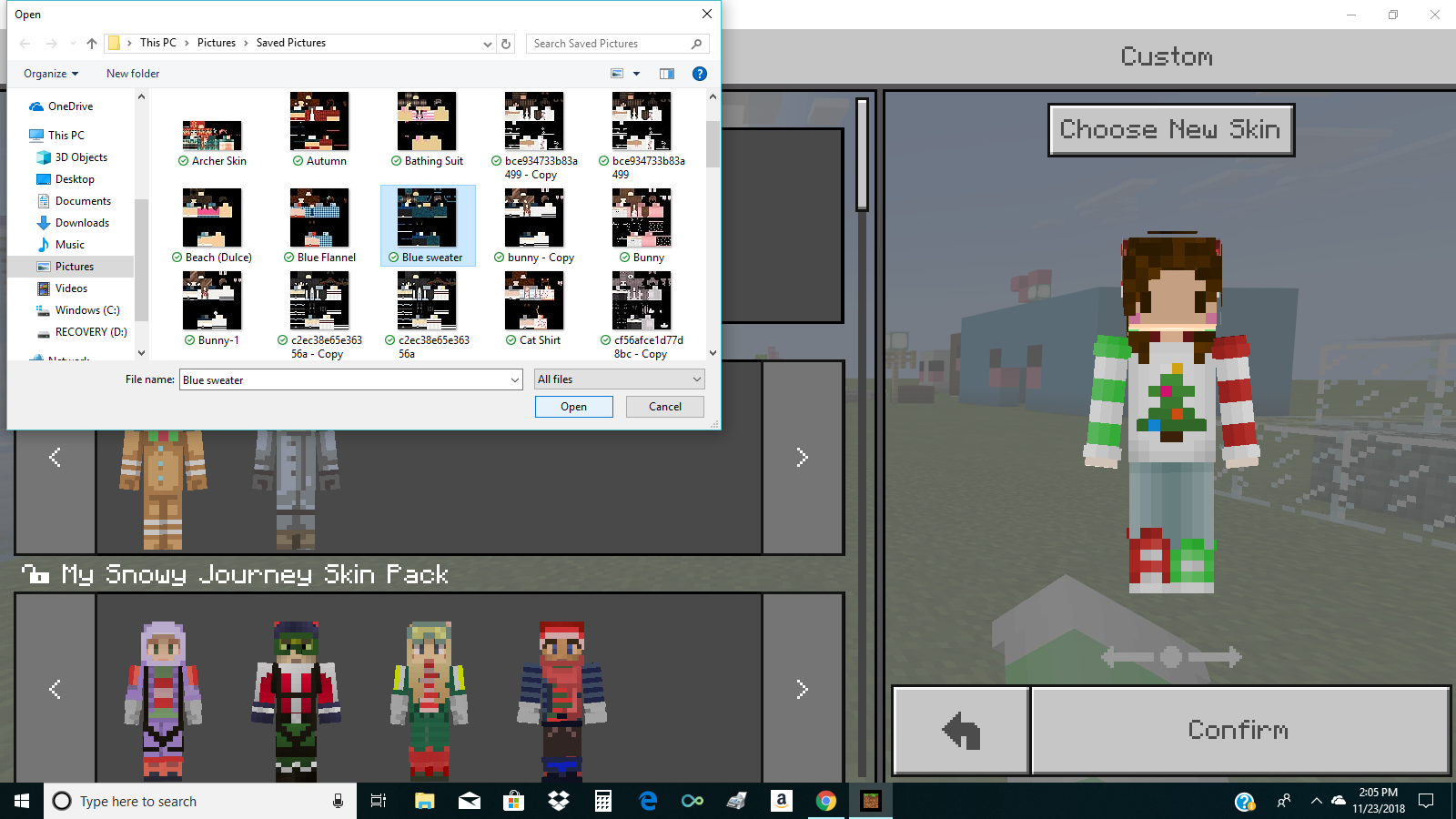Image resolution: width=1456 pixels, height=819 pixels.
Task: Refresh the Saved Pictures folder
Action: [x=506, y=44]
